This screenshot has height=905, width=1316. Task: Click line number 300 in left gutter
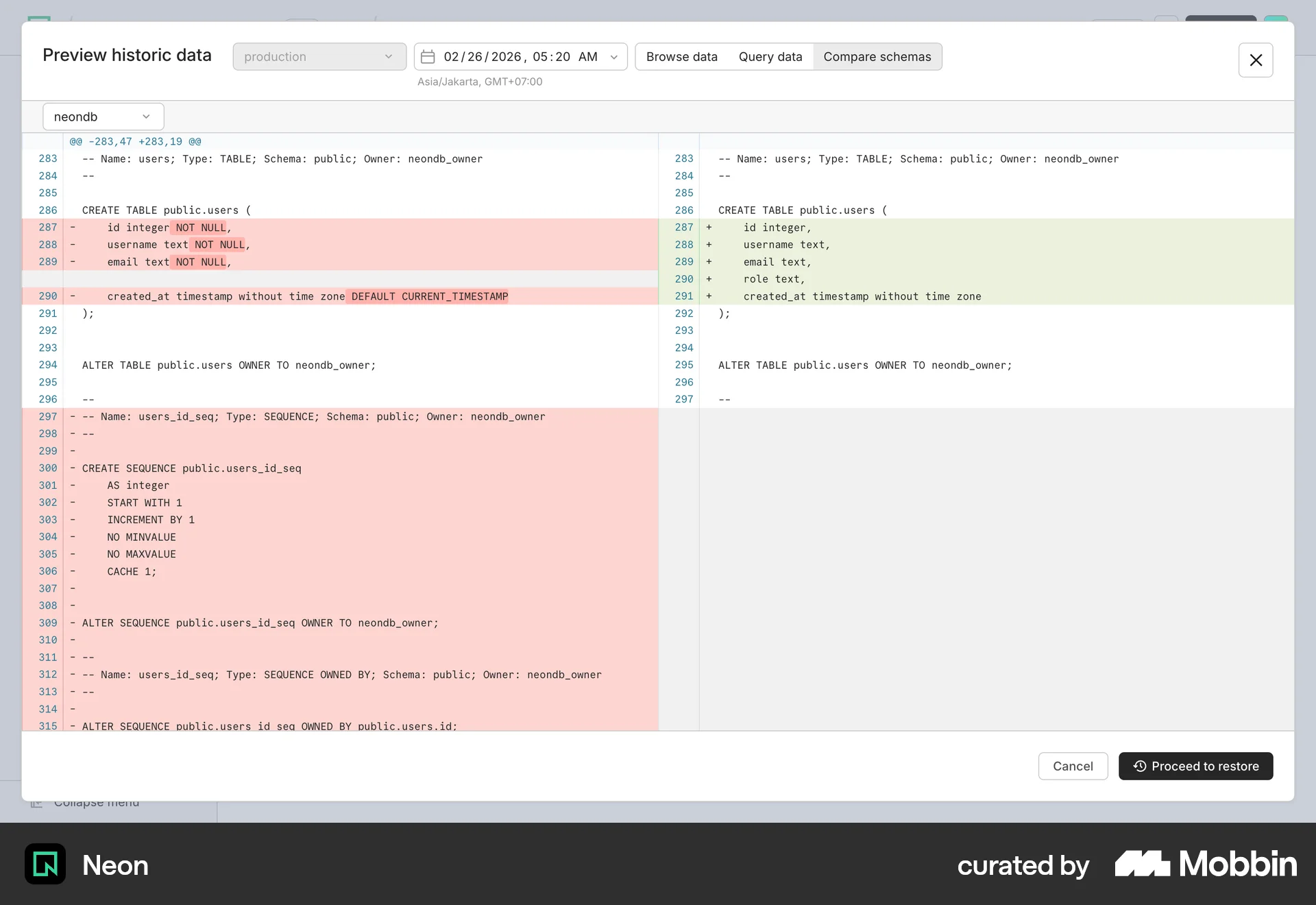pyautogui.click(x=48, y=468)
